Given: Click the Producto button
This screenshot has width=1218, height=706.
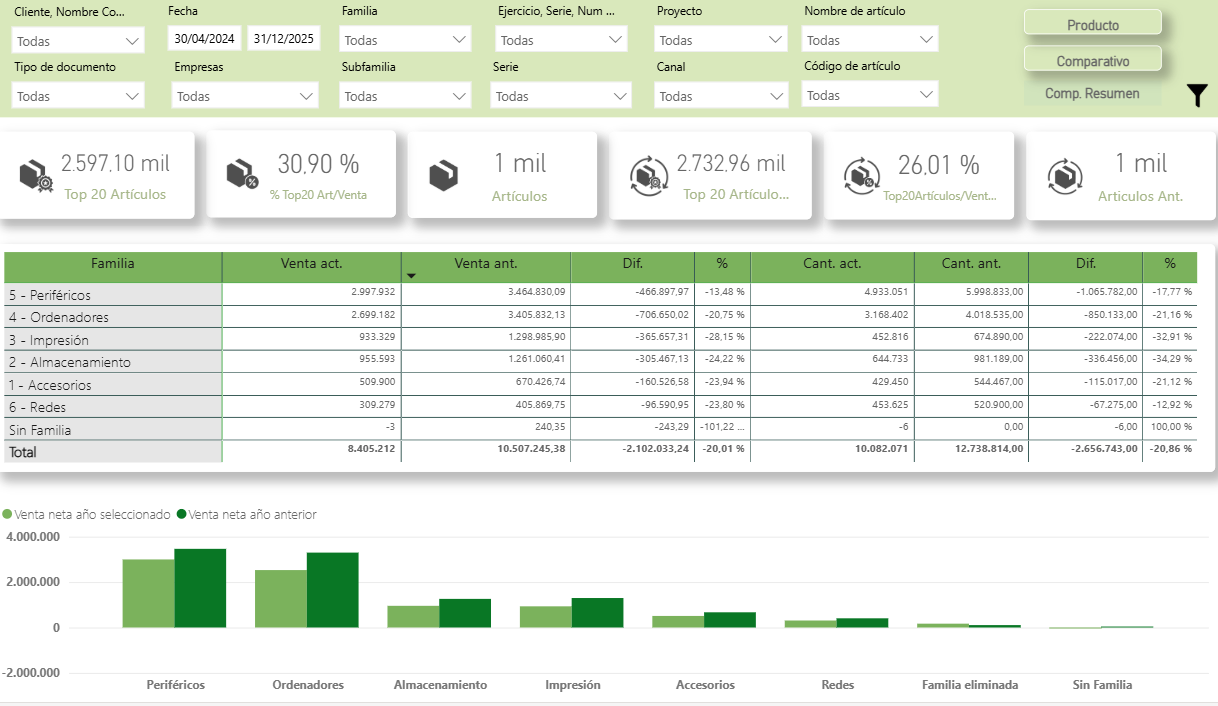Looking at the screenshot, I should point(1092,24).
